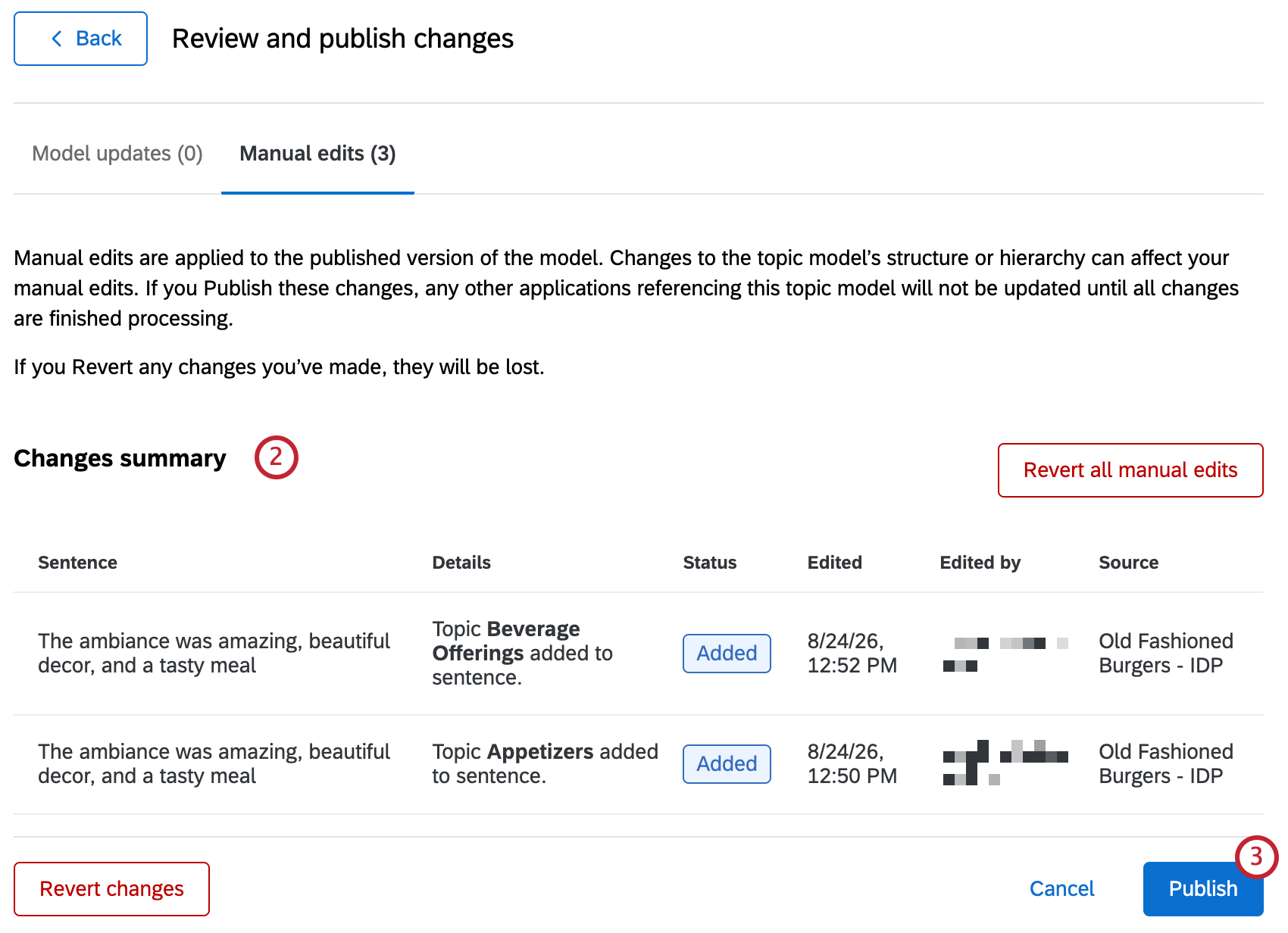The width and height of the screenshot is (1288, 933).
Task: Click the Sentence column header
Action: (x=77, y=563)
